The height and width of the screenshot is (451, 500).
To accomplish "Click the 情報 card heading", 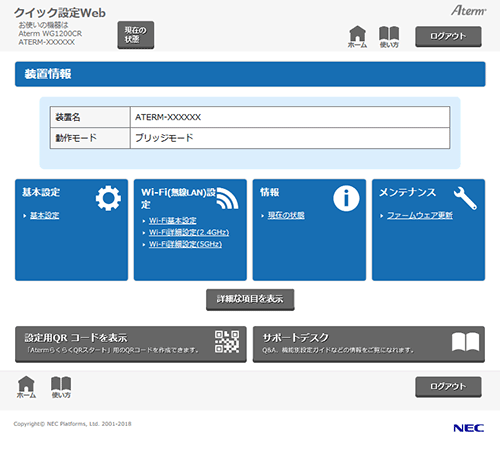I will pyautogui.click(x=270, y=192).
